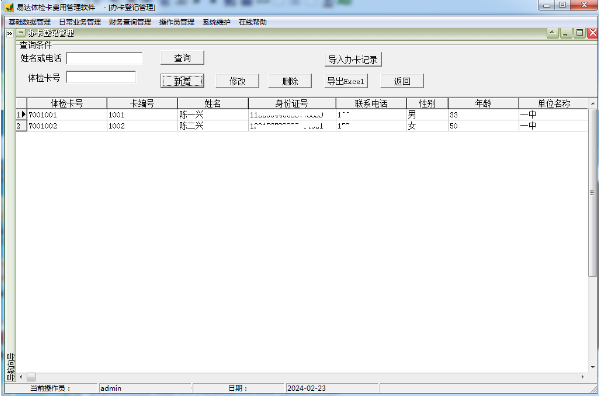Click the horizontal scroll-right arrow
The image size is (599, 398).
point(583,377)
